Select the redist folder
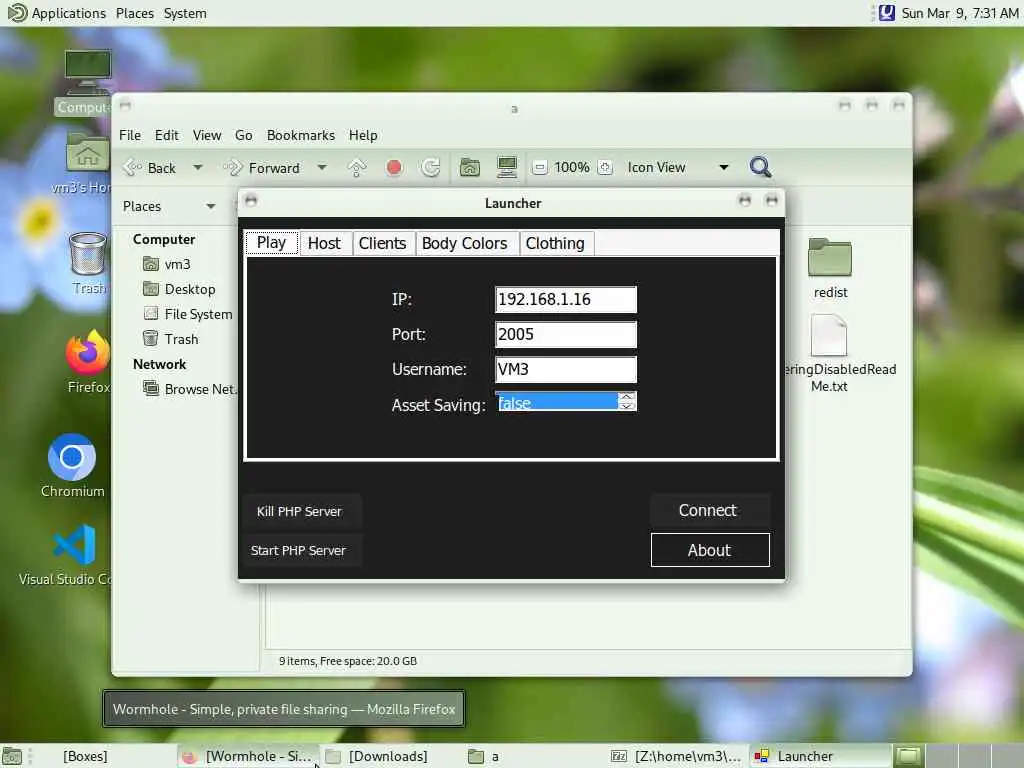 click(x=830, y=268)
